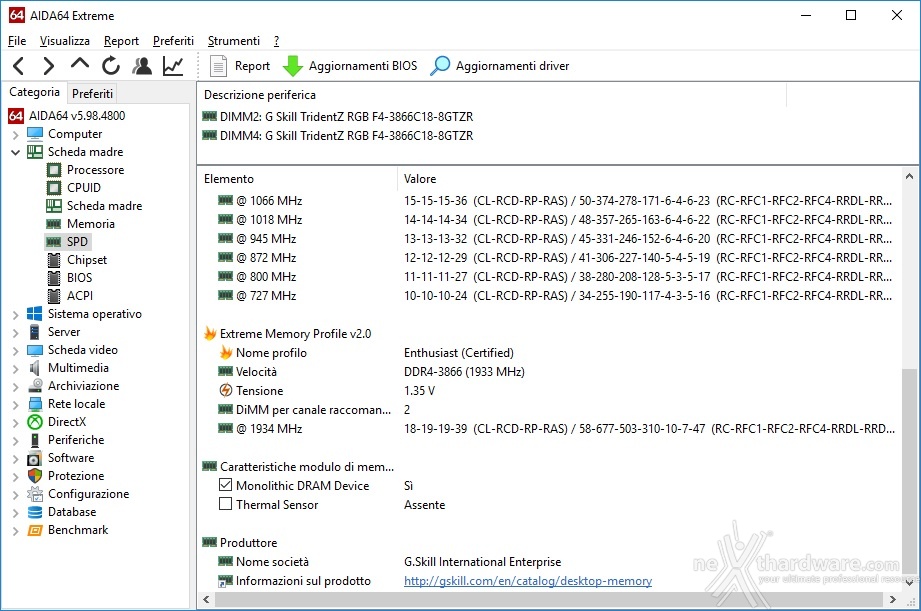Image resolution: width=921 pixels, height=611 pixels.
Task: Open the Memoria tree item
Action: tap(91, 224)
